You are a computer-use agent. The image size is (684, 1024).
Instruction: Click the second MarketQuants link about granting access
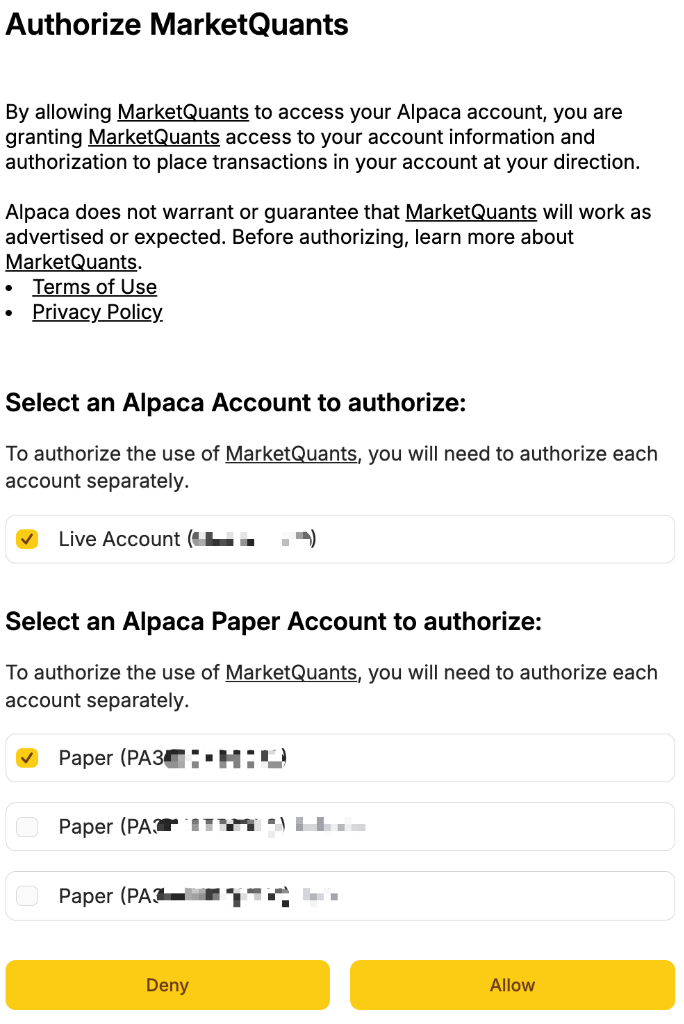(153, 136)
